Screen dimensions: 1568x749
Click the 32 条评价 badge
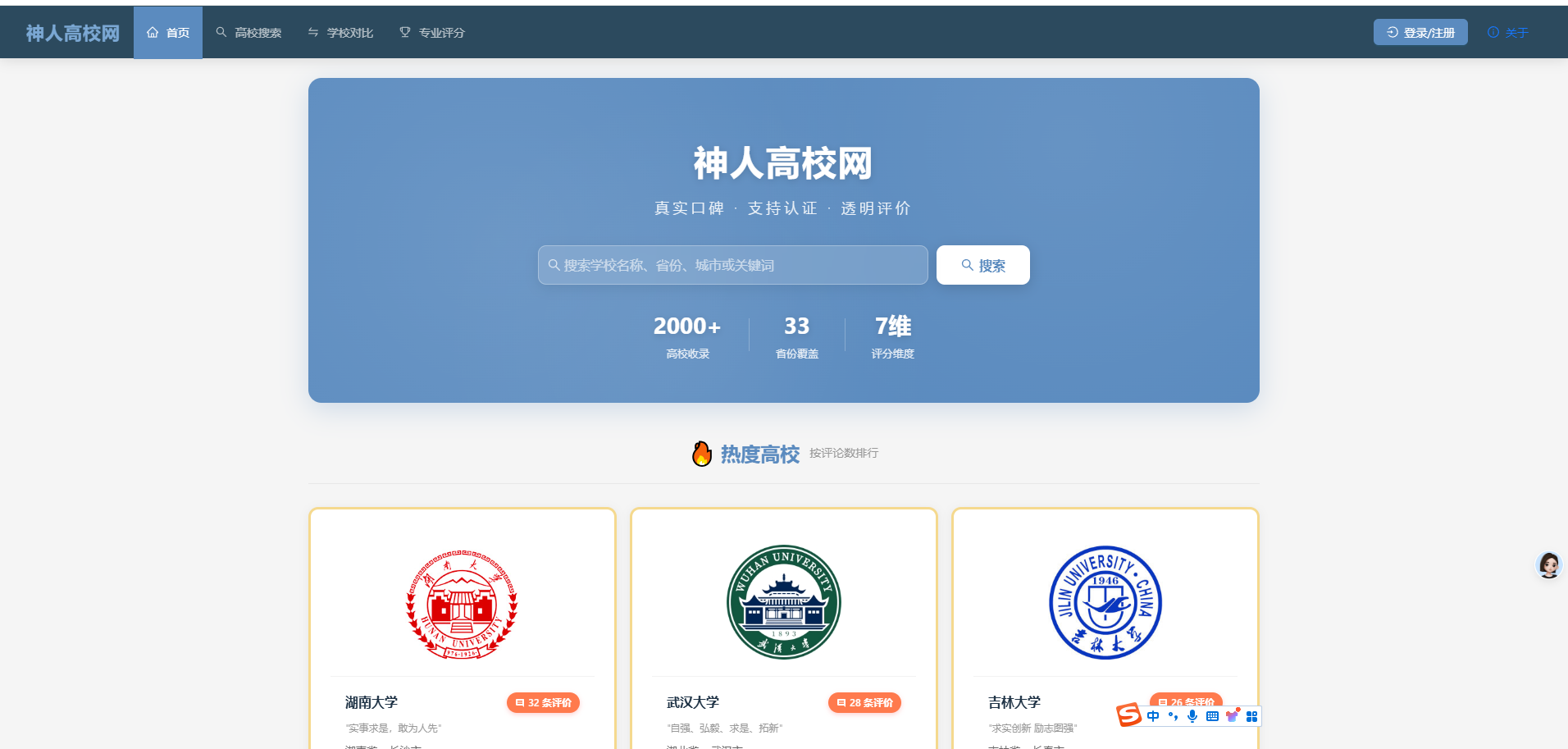[x=543, y=702]
